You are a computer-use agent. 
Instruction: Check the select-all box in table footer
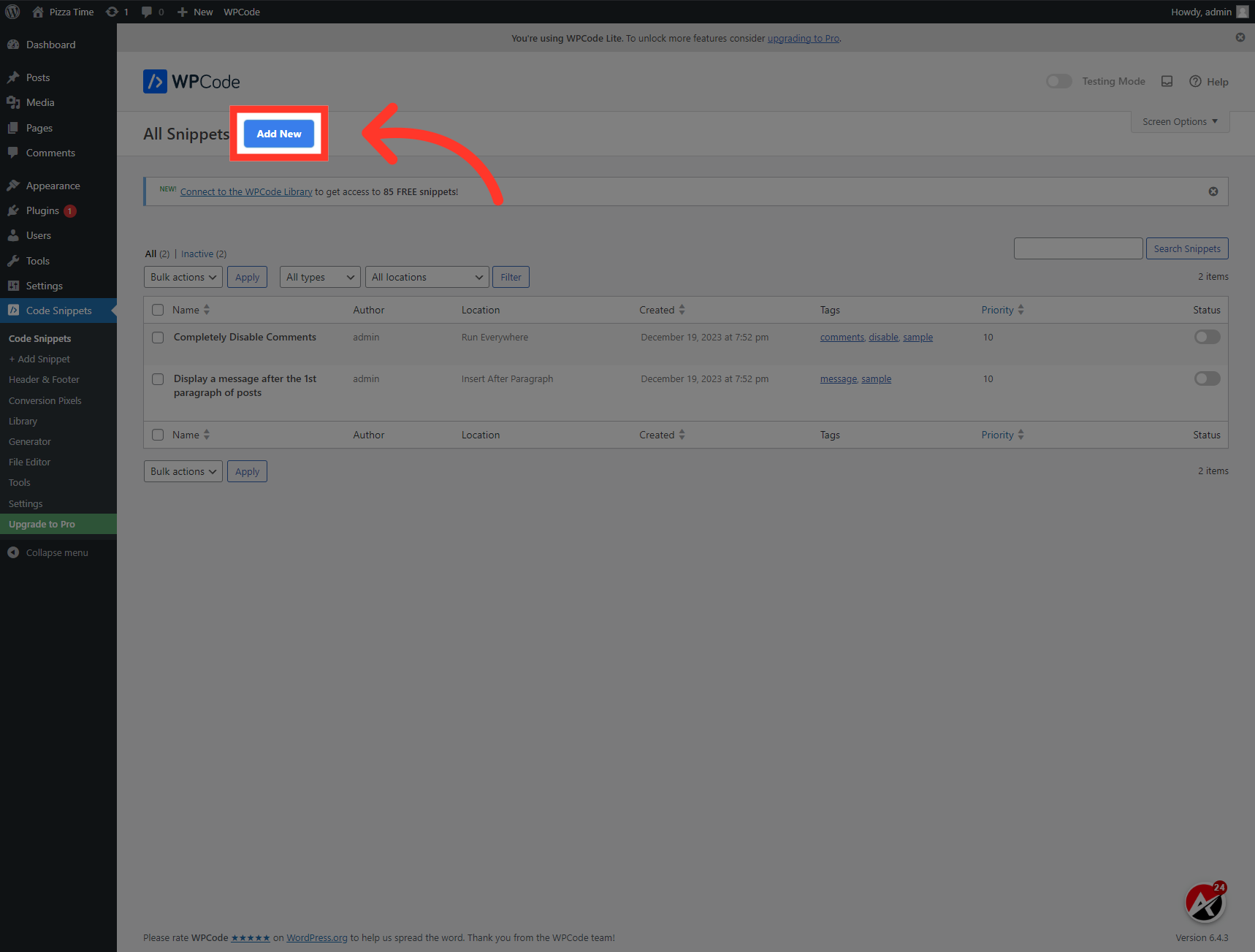pyautogui.click(x=158, y=435)
